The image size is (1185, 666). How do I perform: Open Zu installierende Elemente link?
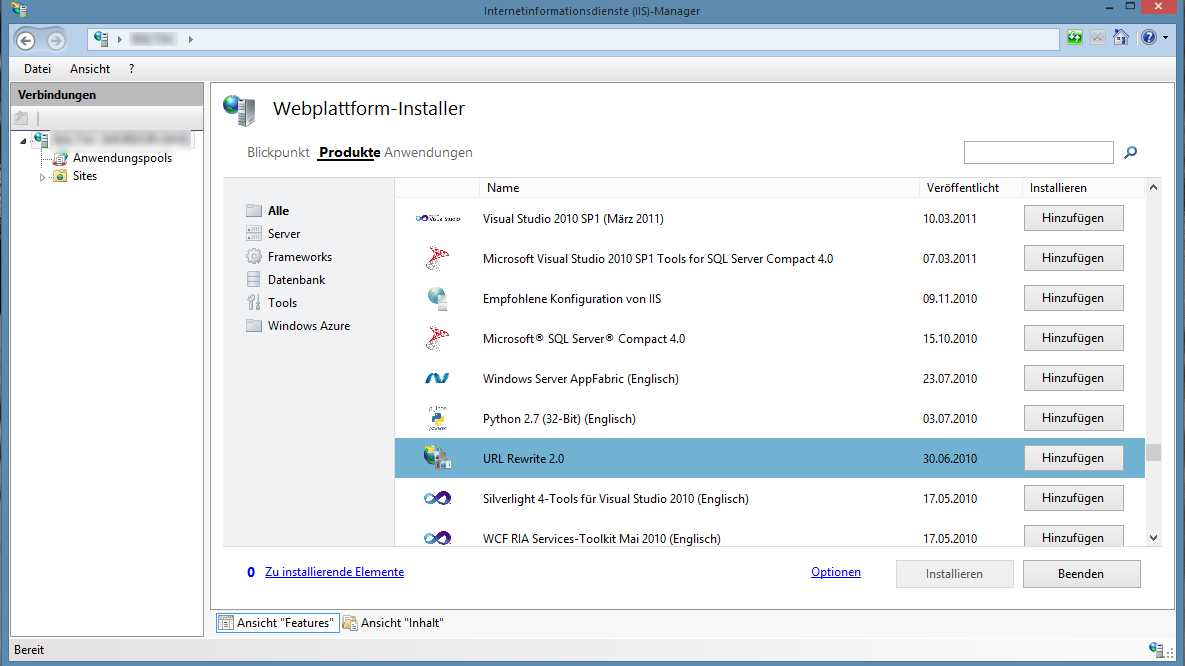(x=334, y=572)
